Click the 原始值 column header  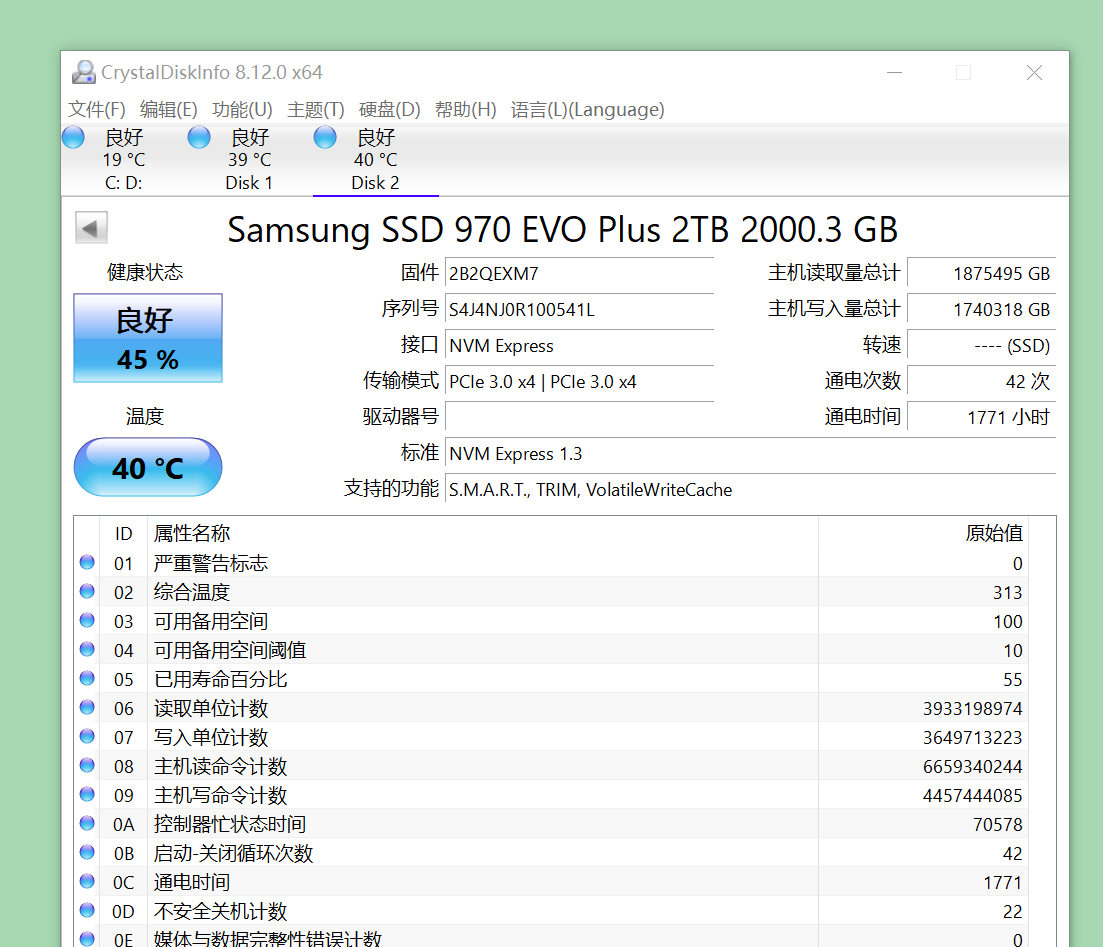(923, 533)
